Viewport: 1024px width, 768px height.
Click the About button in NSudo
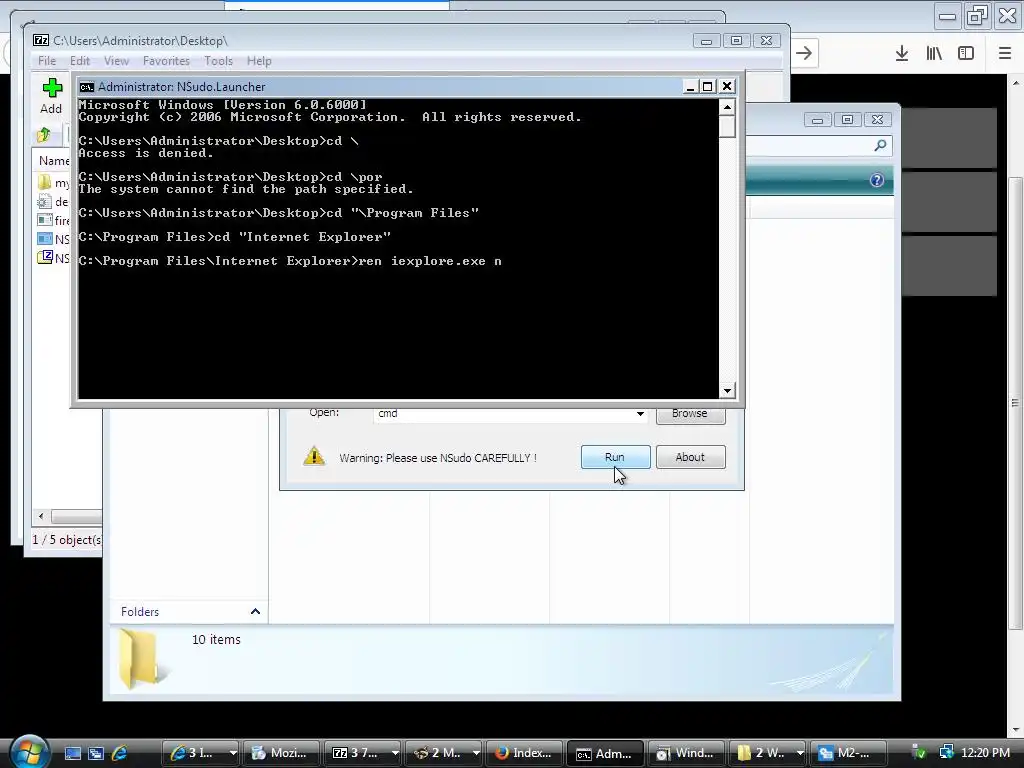pyautogui.click(x=690, y=457)
